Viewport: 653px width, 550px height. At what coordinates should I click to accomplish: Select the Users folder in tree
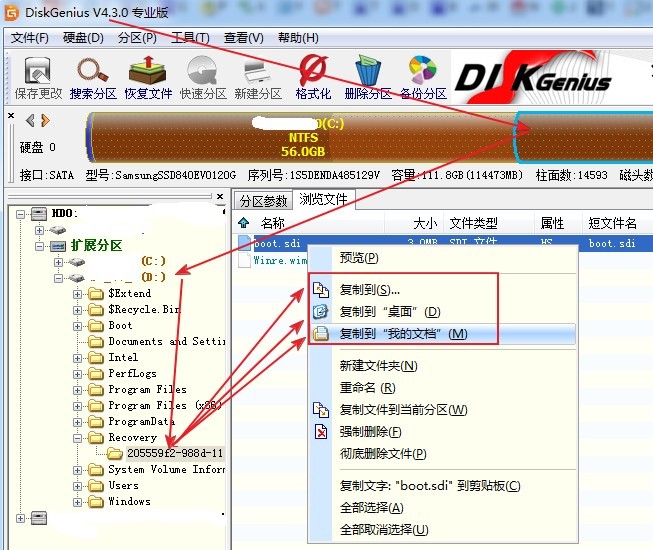[123, 485]
